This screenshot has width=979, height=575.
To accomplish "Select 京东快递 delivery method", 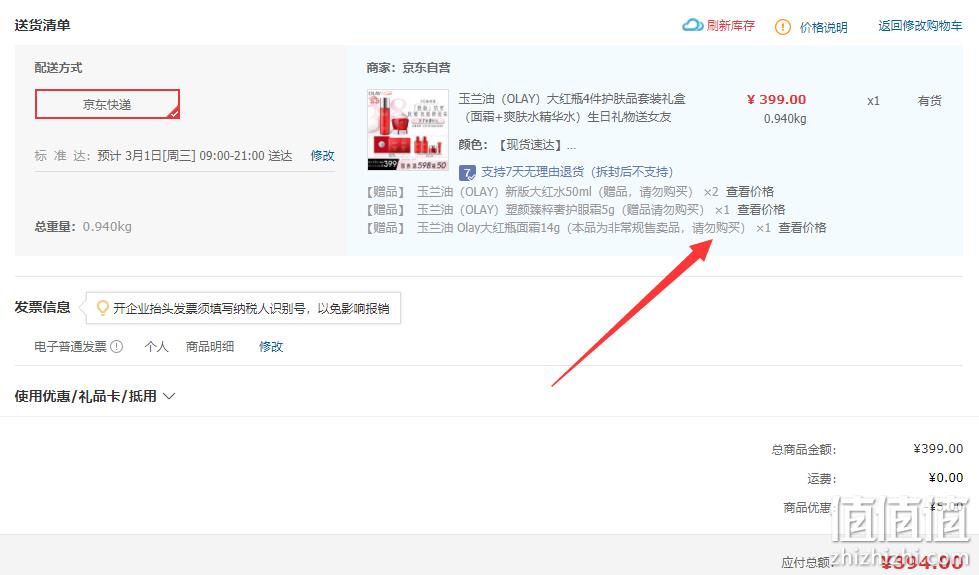I will point(107,104).
